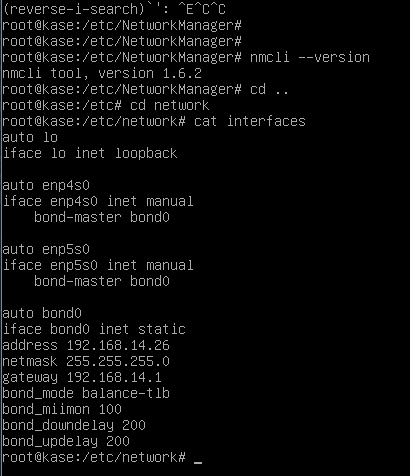This screenshot has width=410, height=476.
Task: Click the reverse-i-search line at top
Action: pos(114,9)
